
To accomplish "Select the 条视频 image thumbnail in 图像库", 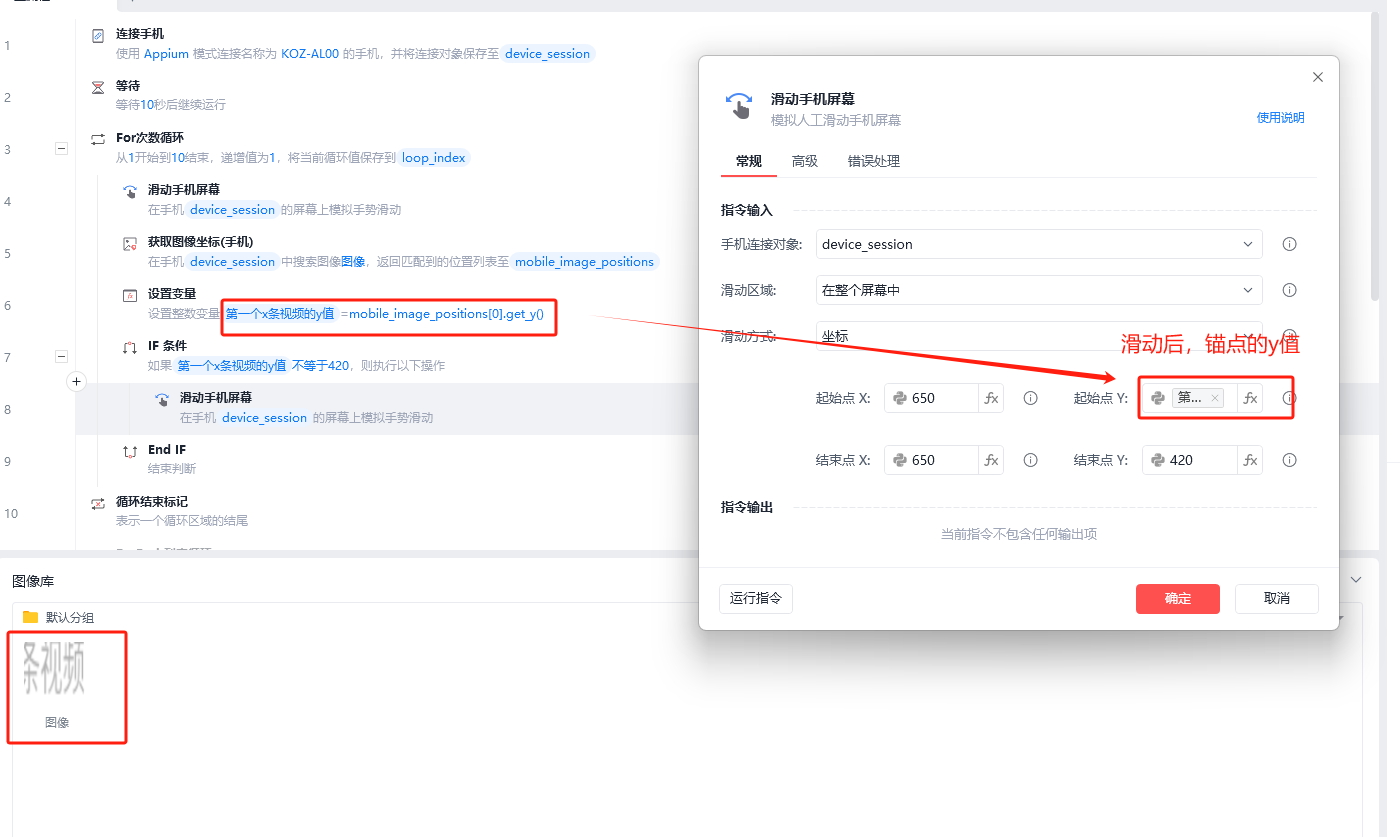I will click(56, 668).
